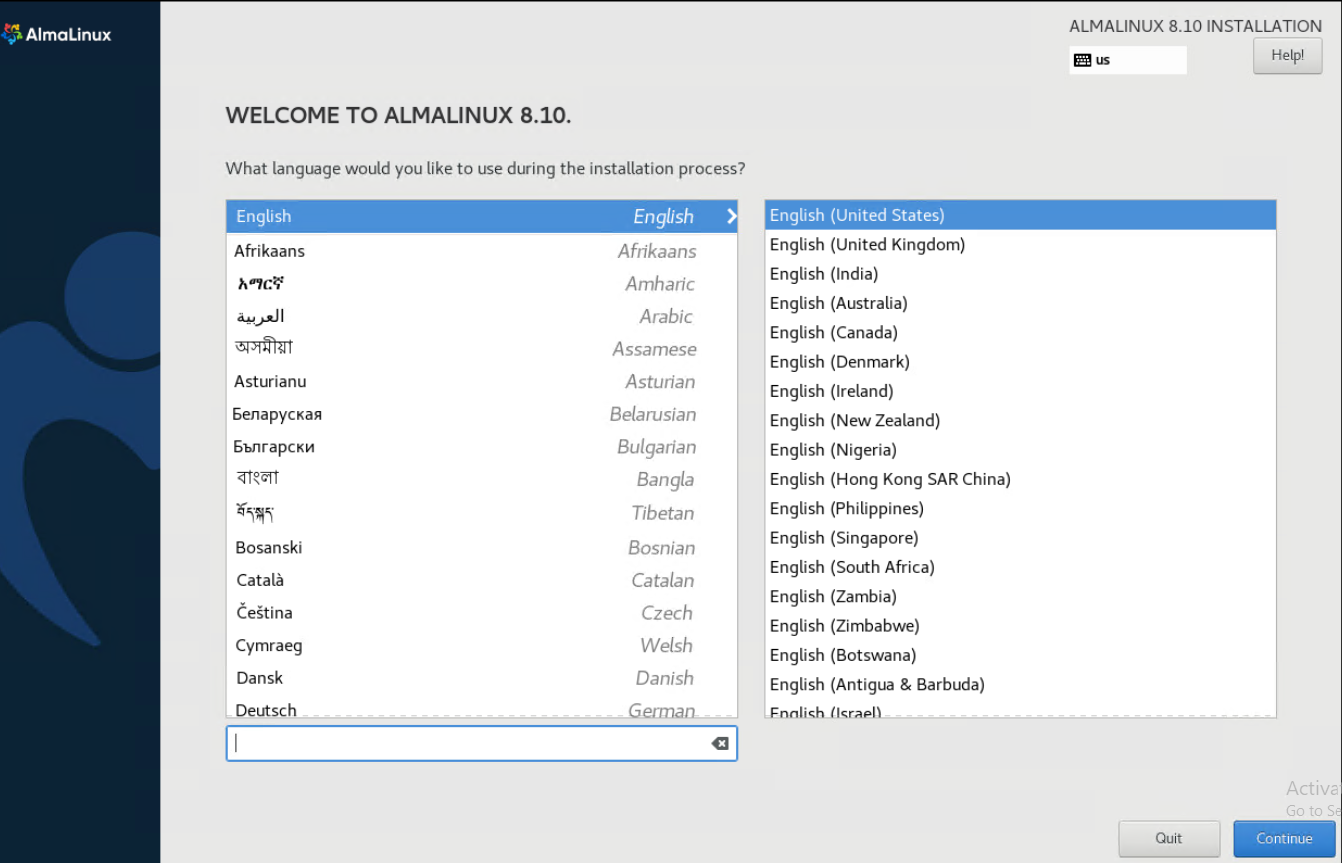
Task: Click the Quit button
Action: click(1168, 838)
